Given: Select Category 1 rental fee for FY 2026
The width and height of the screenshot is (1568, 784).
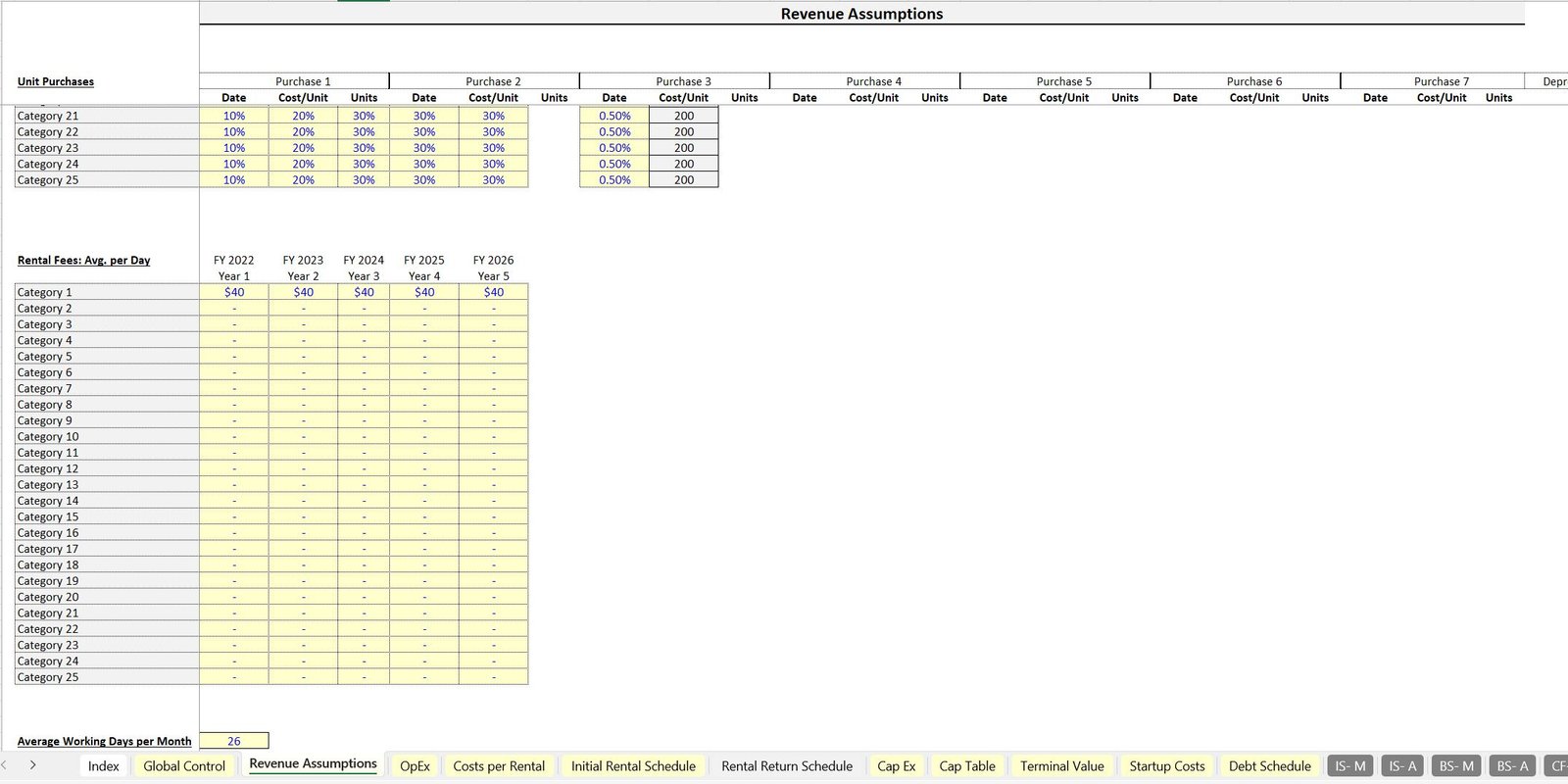Looking at the screenshot, I should point(493,292).
